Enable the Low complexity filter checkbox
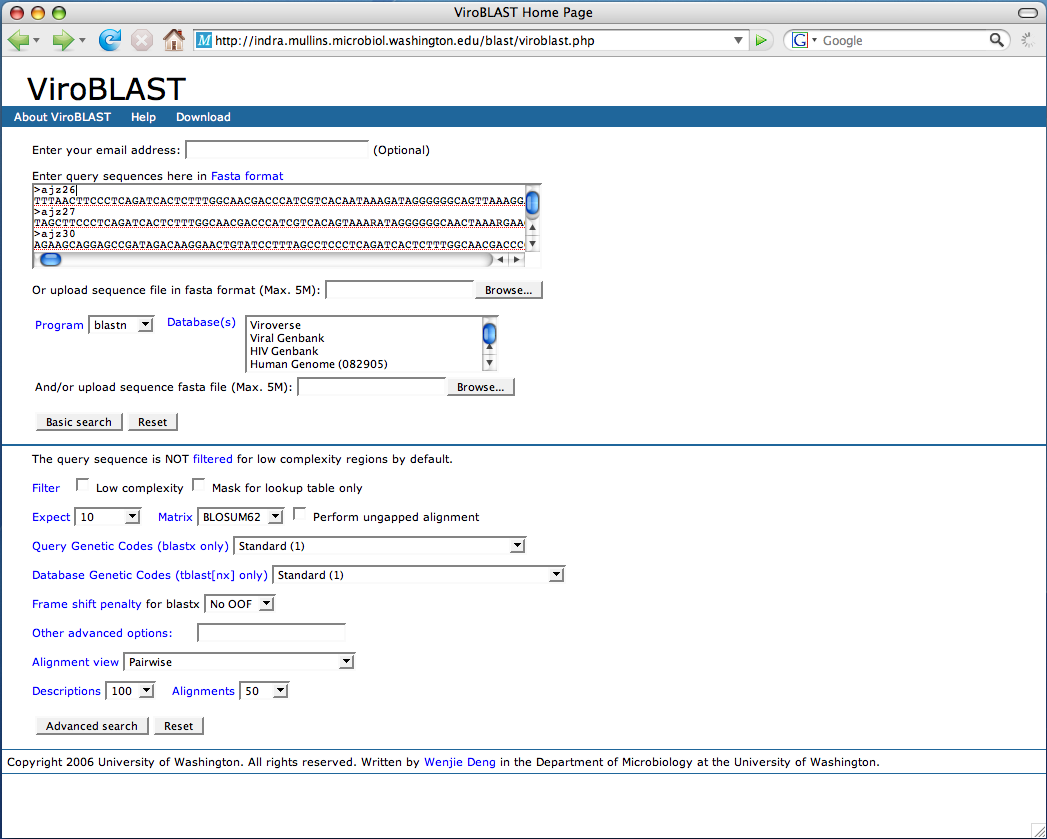The image size is (1047, 839). coord(82,487)
